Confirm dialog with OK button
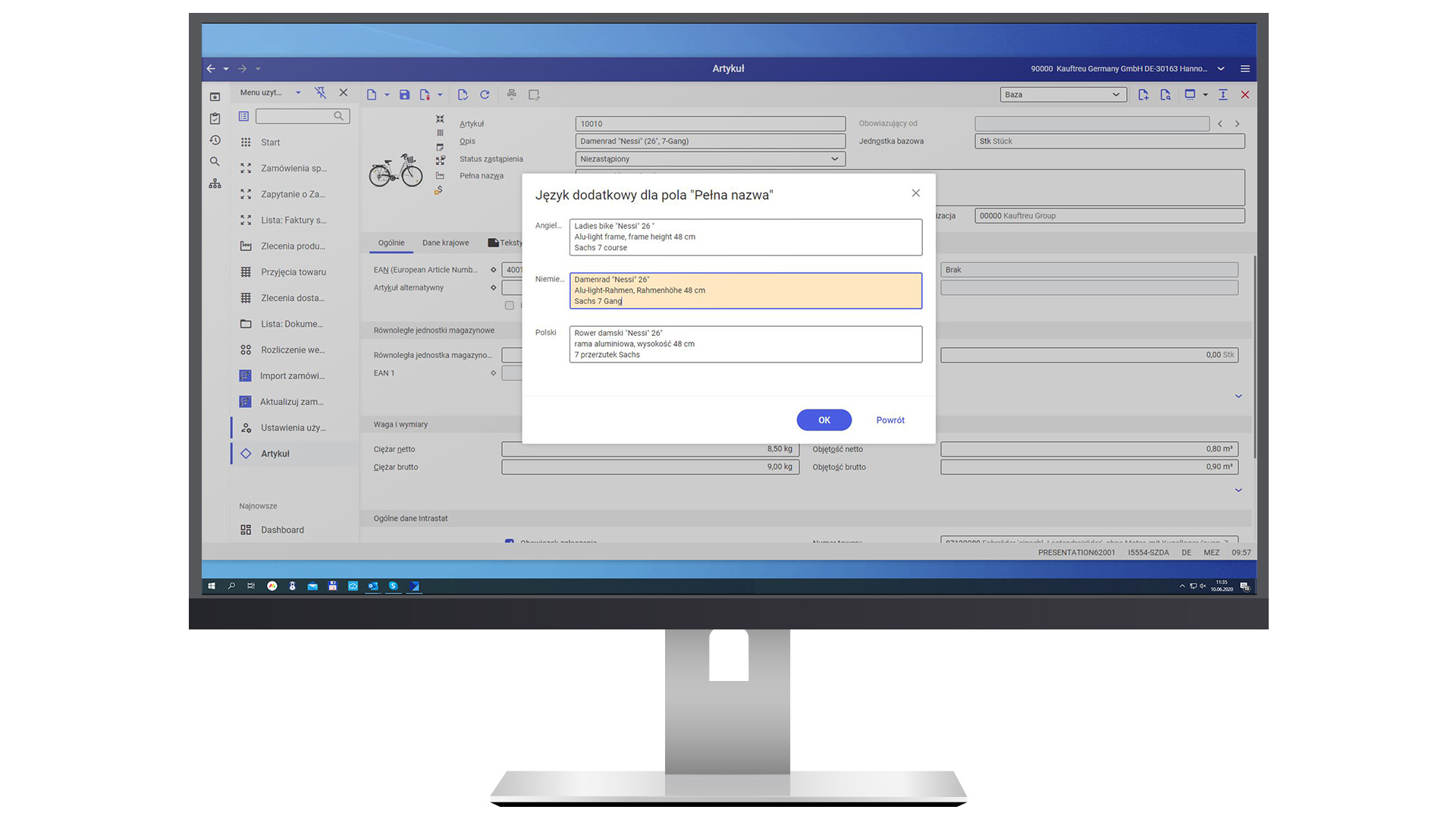The width and height of the screenshot is (1456, 819). click(824, 420)
